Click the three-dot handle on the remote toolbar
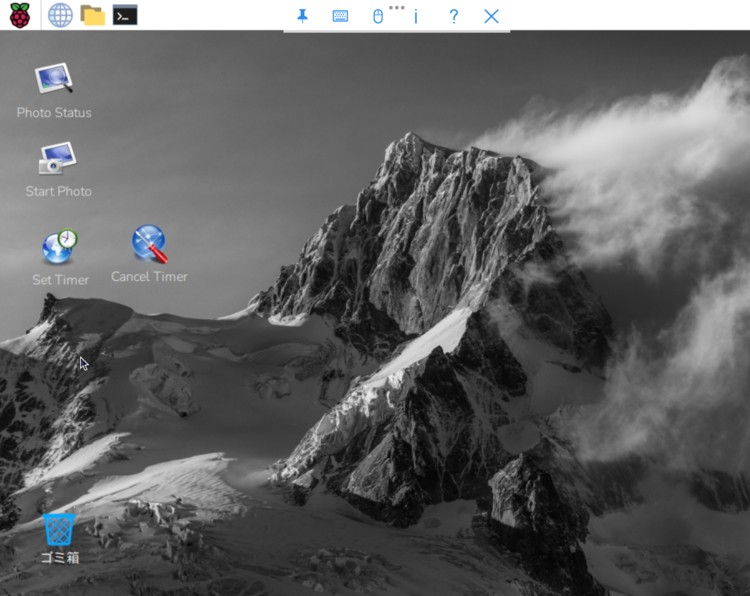The width and height of the screenshot is (750, 596). pyautogui.click(x=397, y=7)
